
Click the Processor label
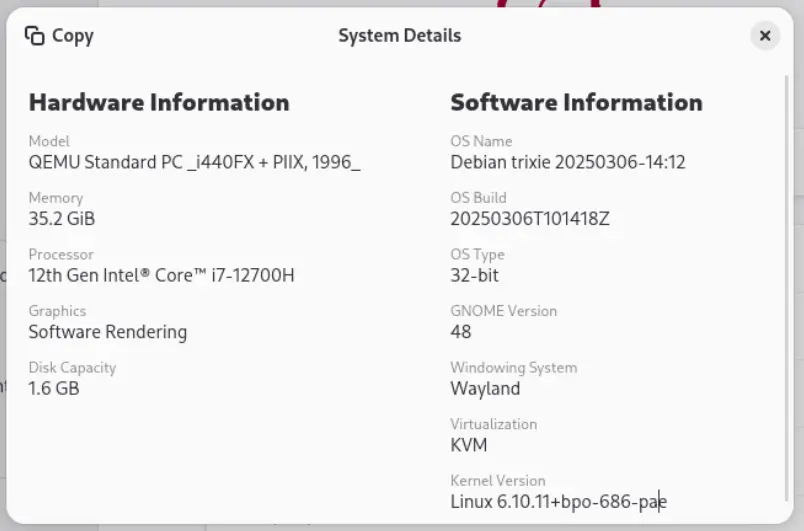click(61, 254)
